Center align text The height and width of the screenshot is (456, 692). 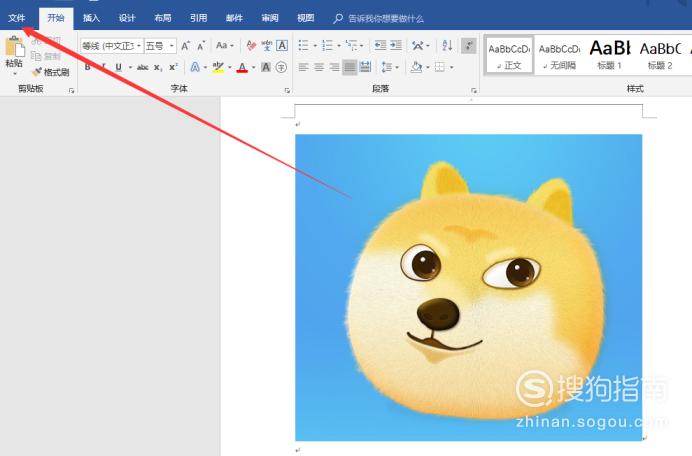(319, 67)
